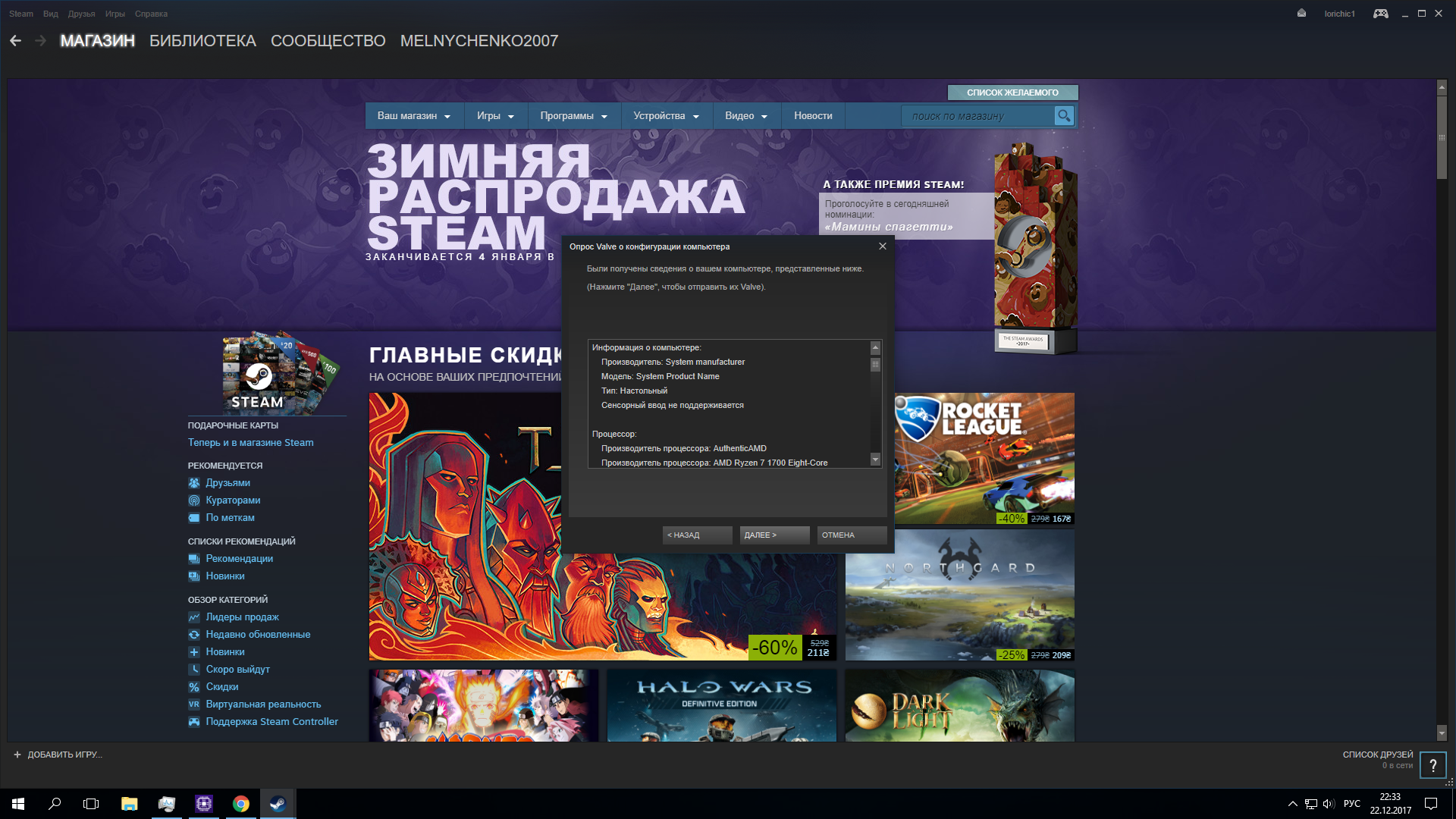The width and height of the screenshot is (1456, 819).
Task: Open Big Picture mode controller icon
Action: pos(1380,14)
